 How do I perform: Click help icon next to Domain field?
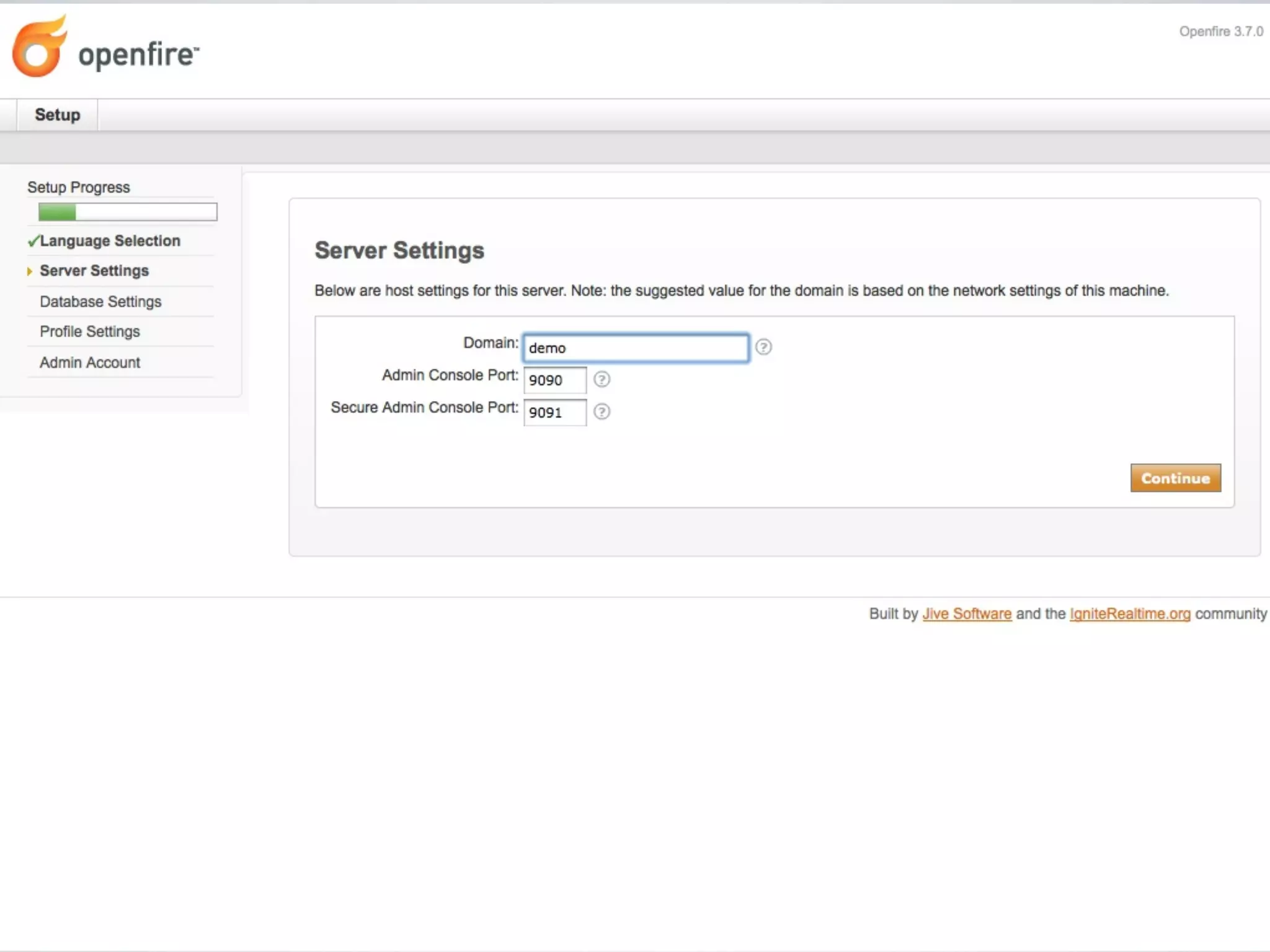(x=763, y=347)
